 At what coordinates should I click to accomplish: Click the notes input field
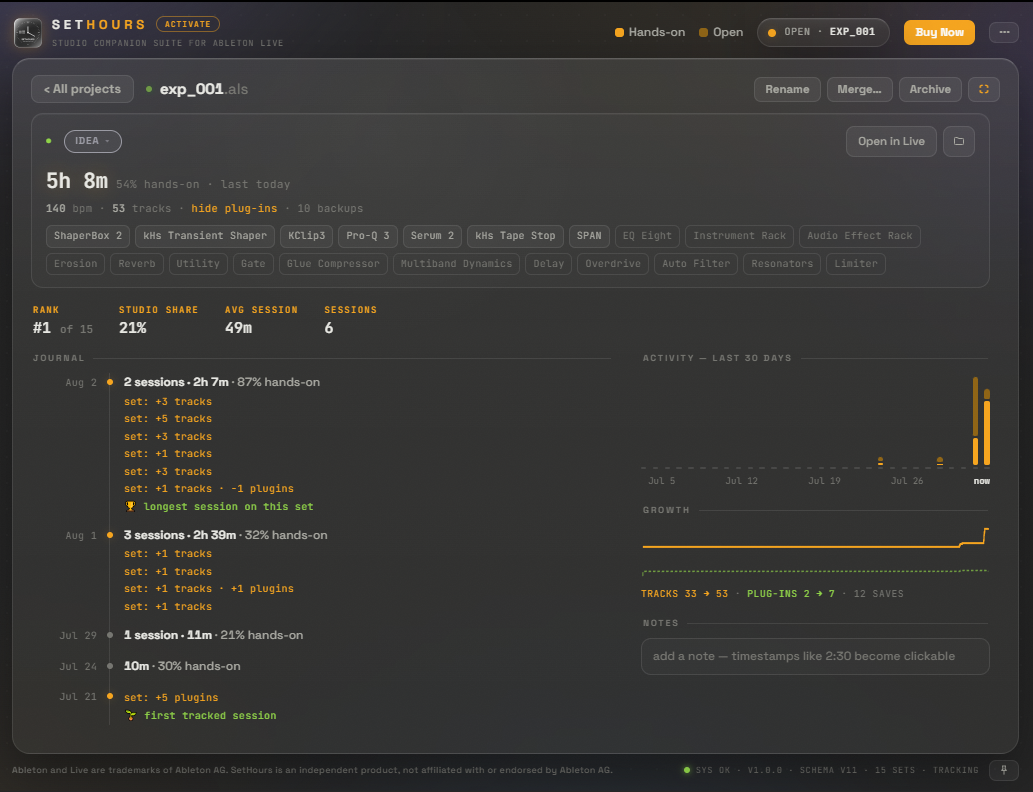coord(815,656)
